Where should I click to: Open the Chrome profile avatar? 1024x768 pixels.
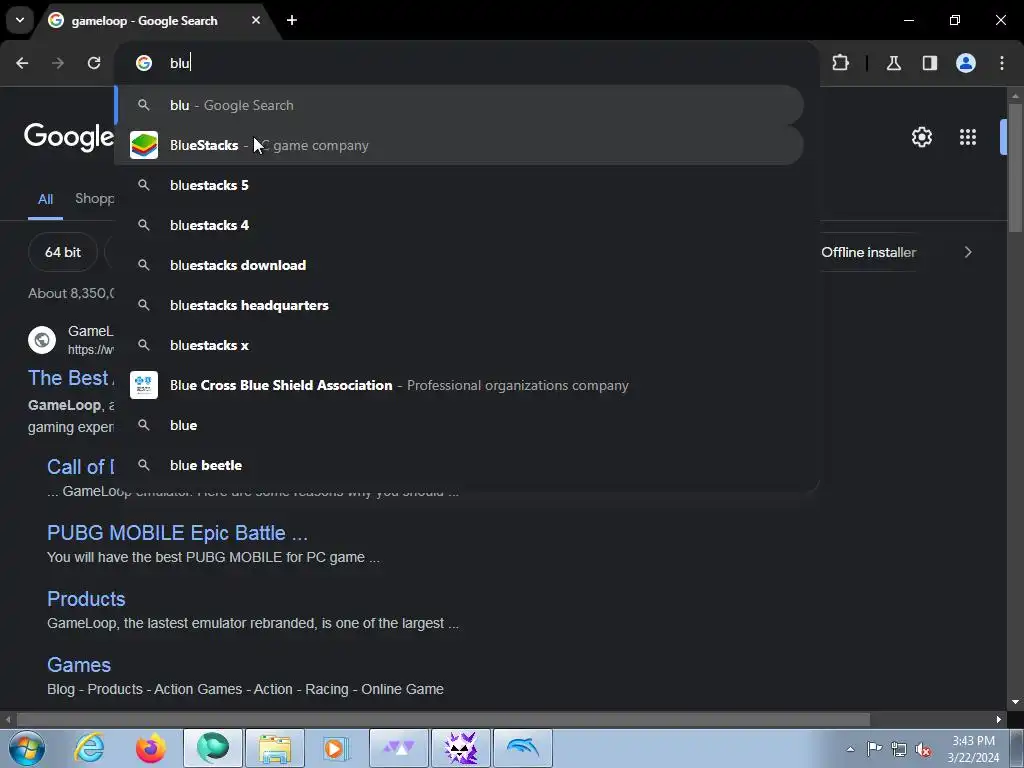pyautogui.click(x=966, y=63)
